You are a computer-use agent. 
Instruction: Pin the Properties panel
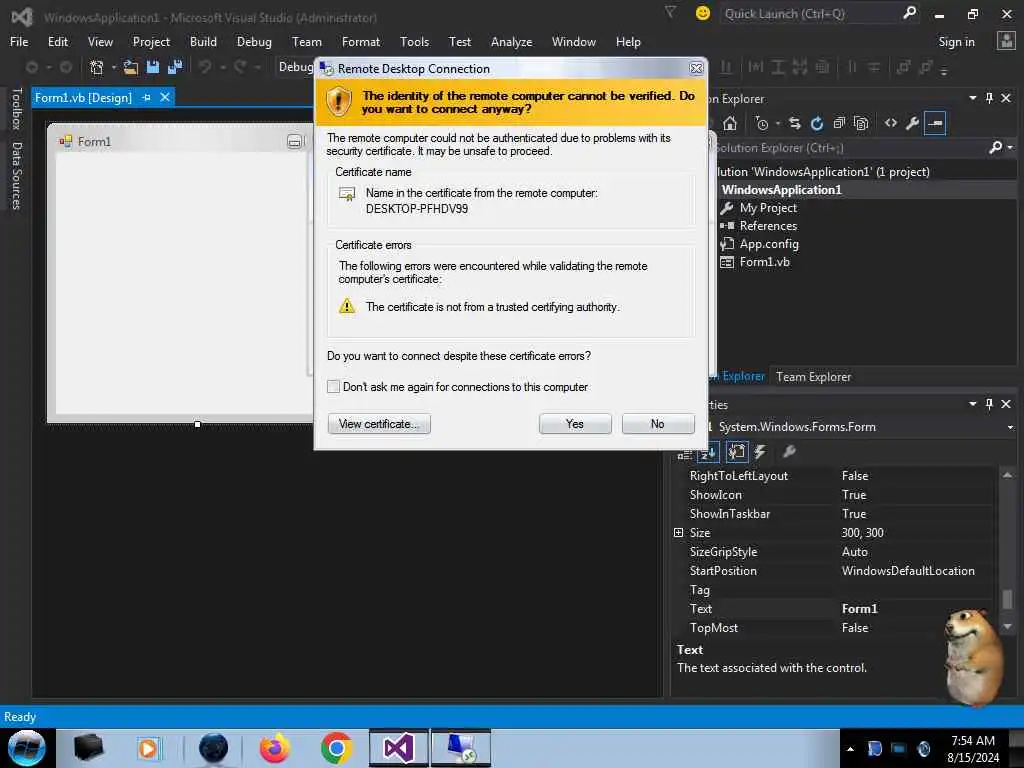pyautogui.click(x=989, y=404)
